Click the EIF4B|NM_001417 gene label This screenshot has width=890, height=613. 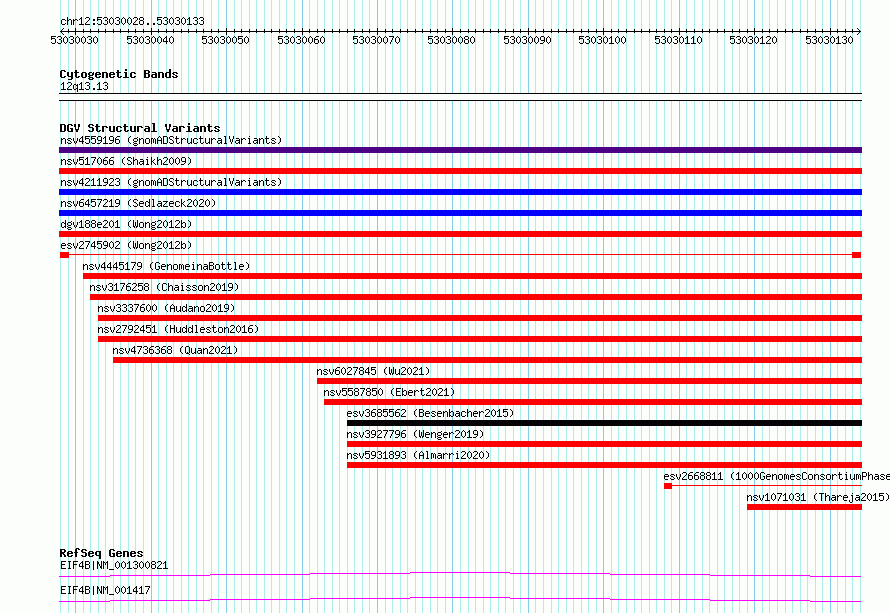tap(105, 590)
